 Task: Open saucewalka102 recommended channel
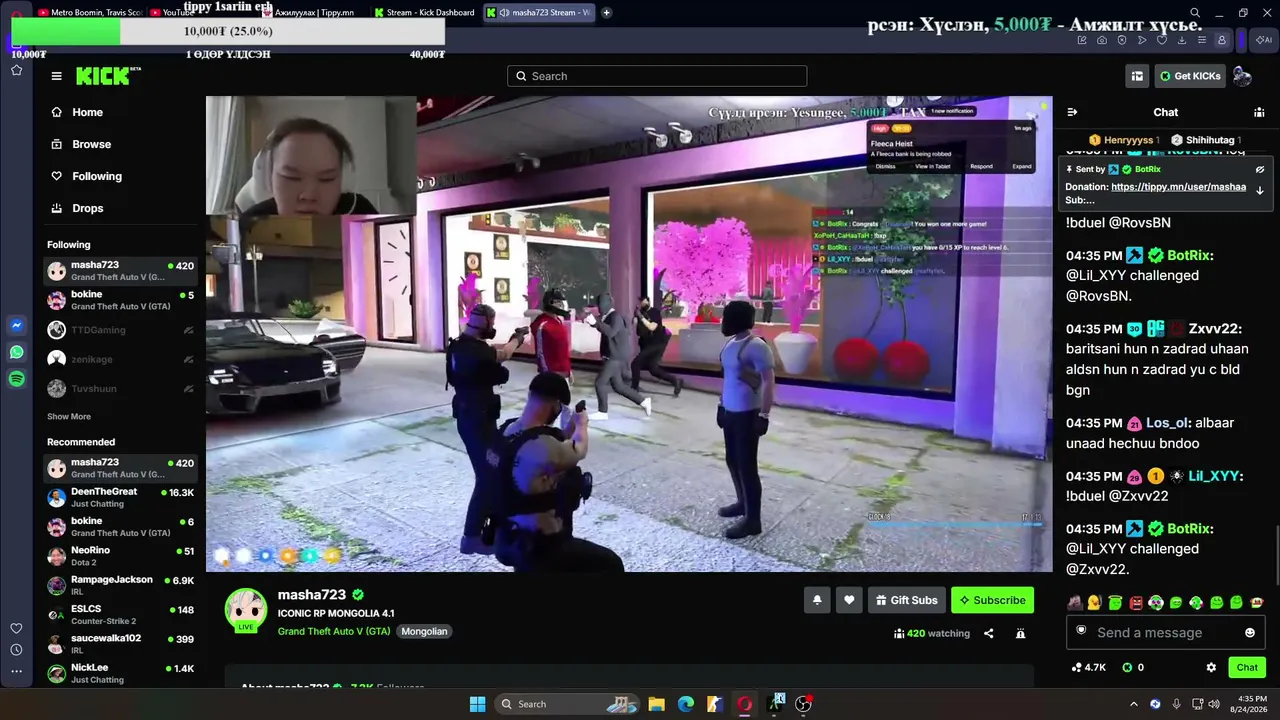pyautogui.click(x=120, y=644)
